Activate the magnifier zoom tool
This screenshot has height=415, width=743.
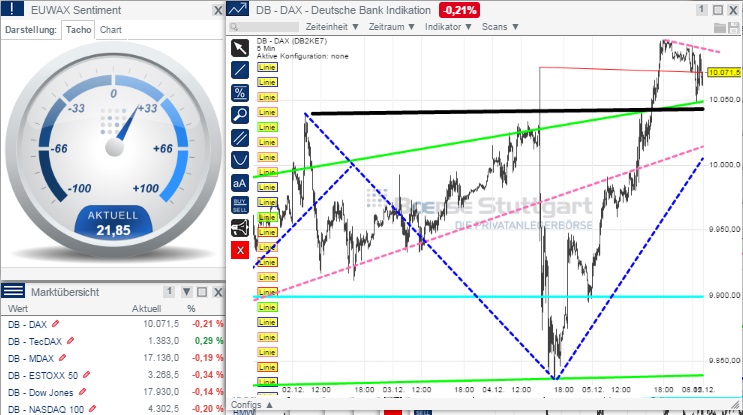[240, 115]
